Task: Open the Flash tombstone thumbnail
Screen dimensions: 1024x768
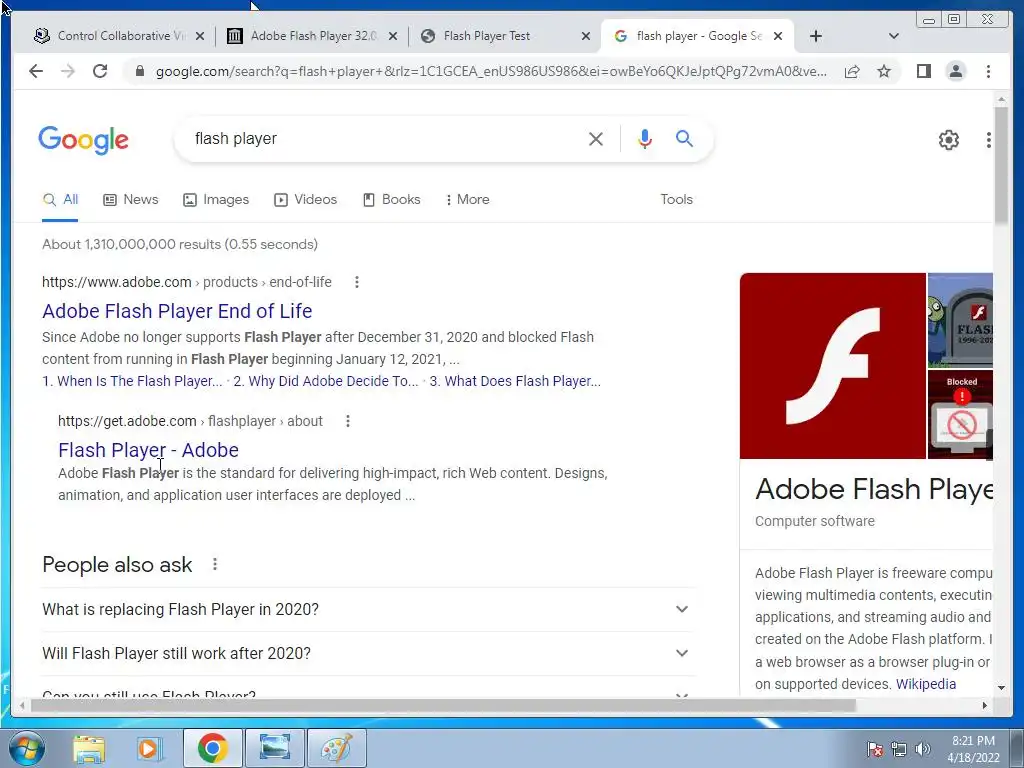Action: [x=960, y=320]
